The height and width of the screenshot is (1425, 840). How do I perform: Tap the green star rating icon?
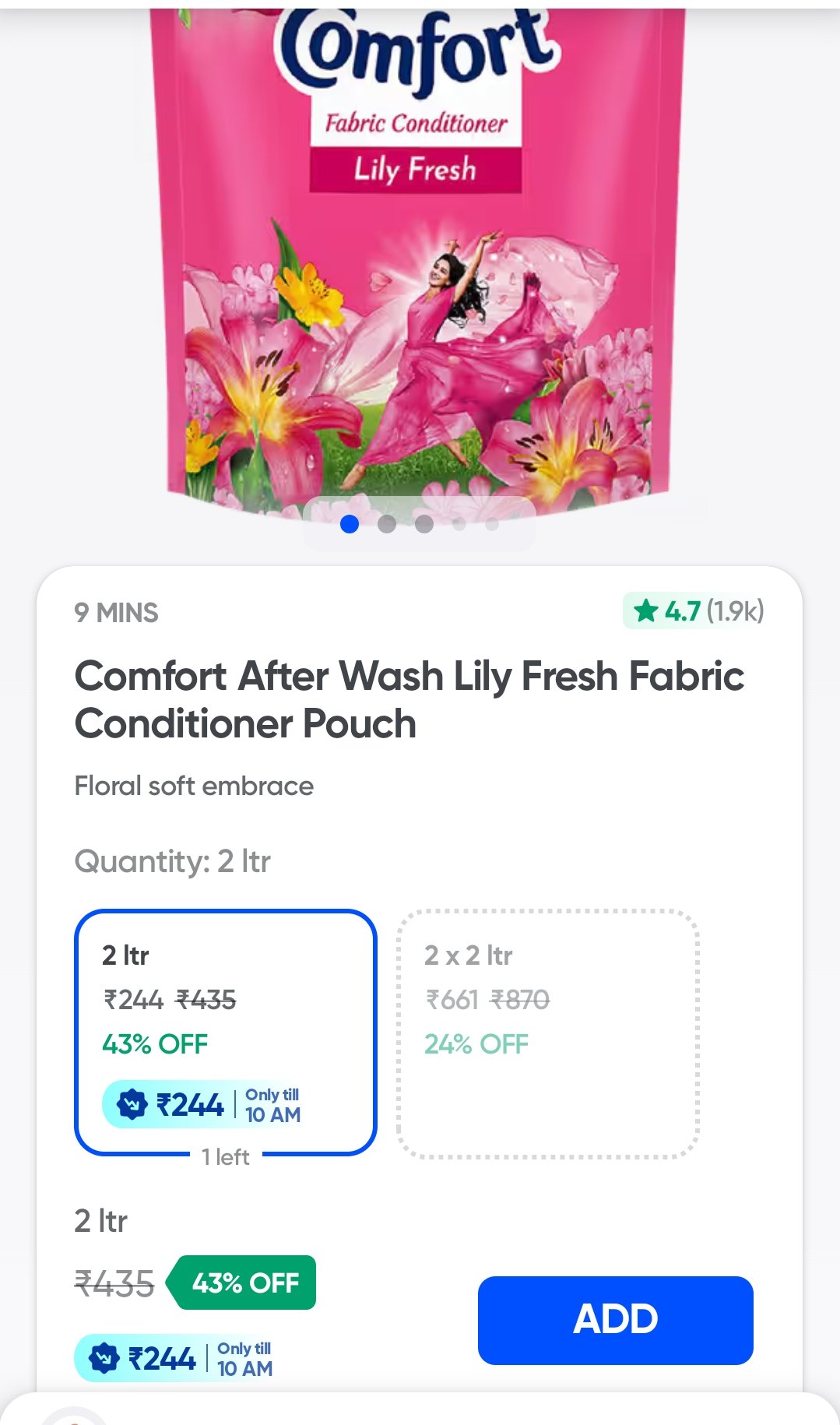click(646, 610)
